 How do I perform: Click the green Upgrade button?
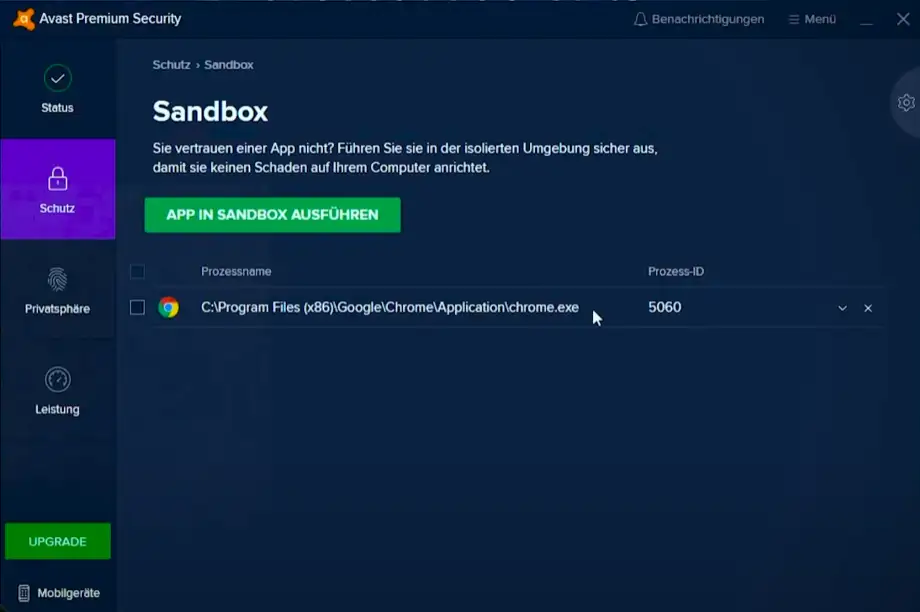click(57, 541)
